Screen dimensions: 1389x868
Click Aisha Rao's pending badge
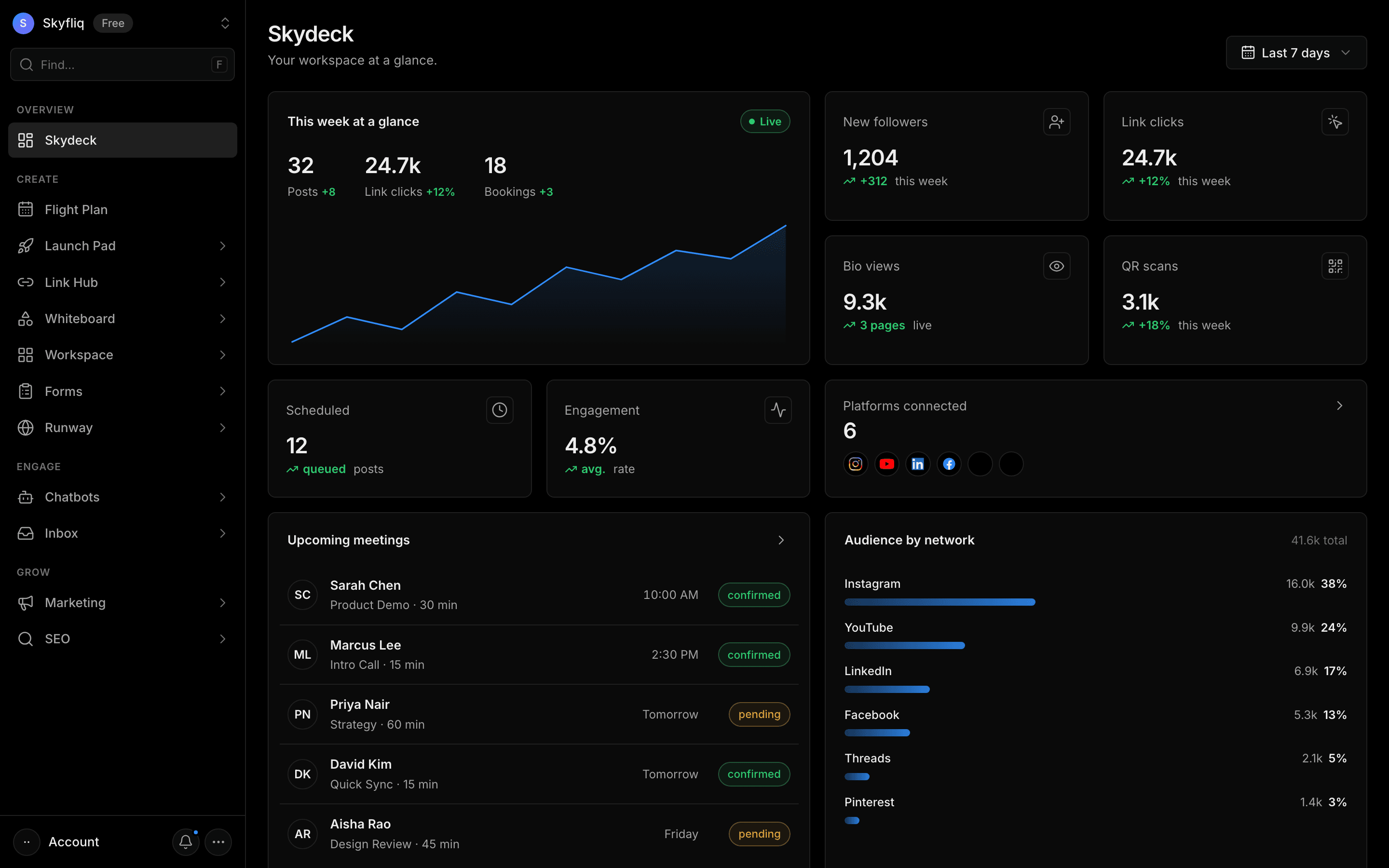pos(759,834)
